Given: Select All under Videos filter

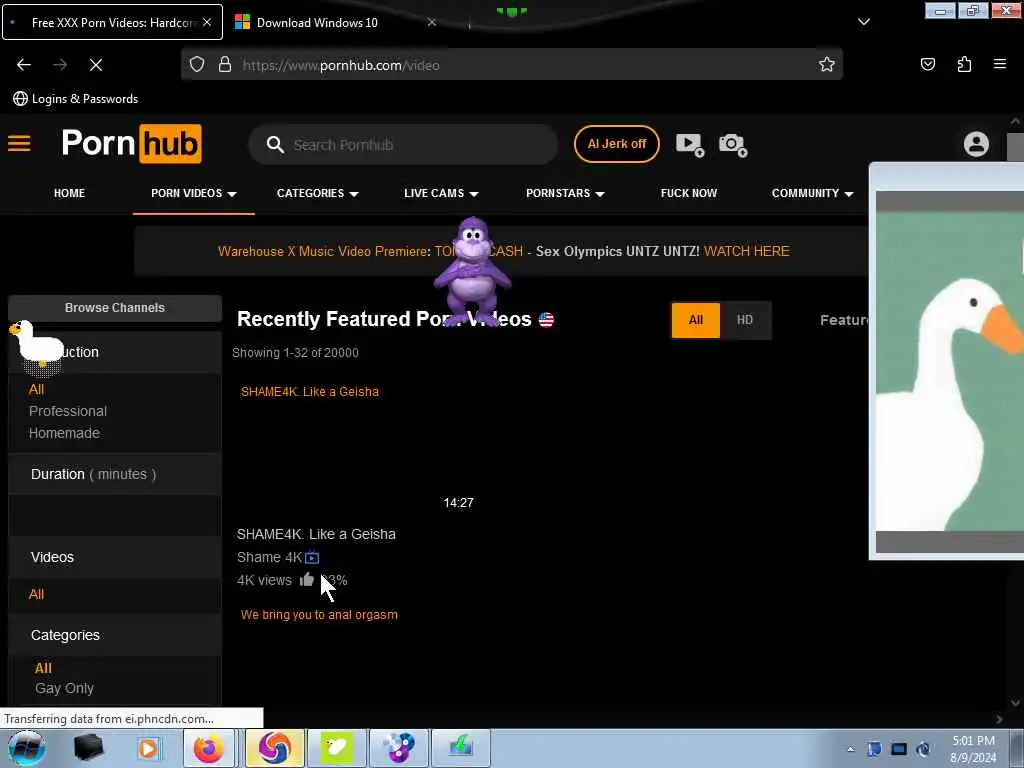Looking at the screenshot, I should 37,594.
